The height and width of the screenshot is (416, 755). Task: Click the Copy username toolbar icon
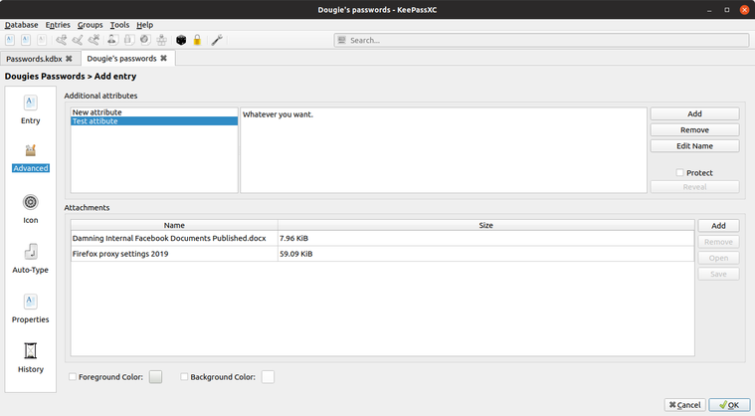coord(112,40)
